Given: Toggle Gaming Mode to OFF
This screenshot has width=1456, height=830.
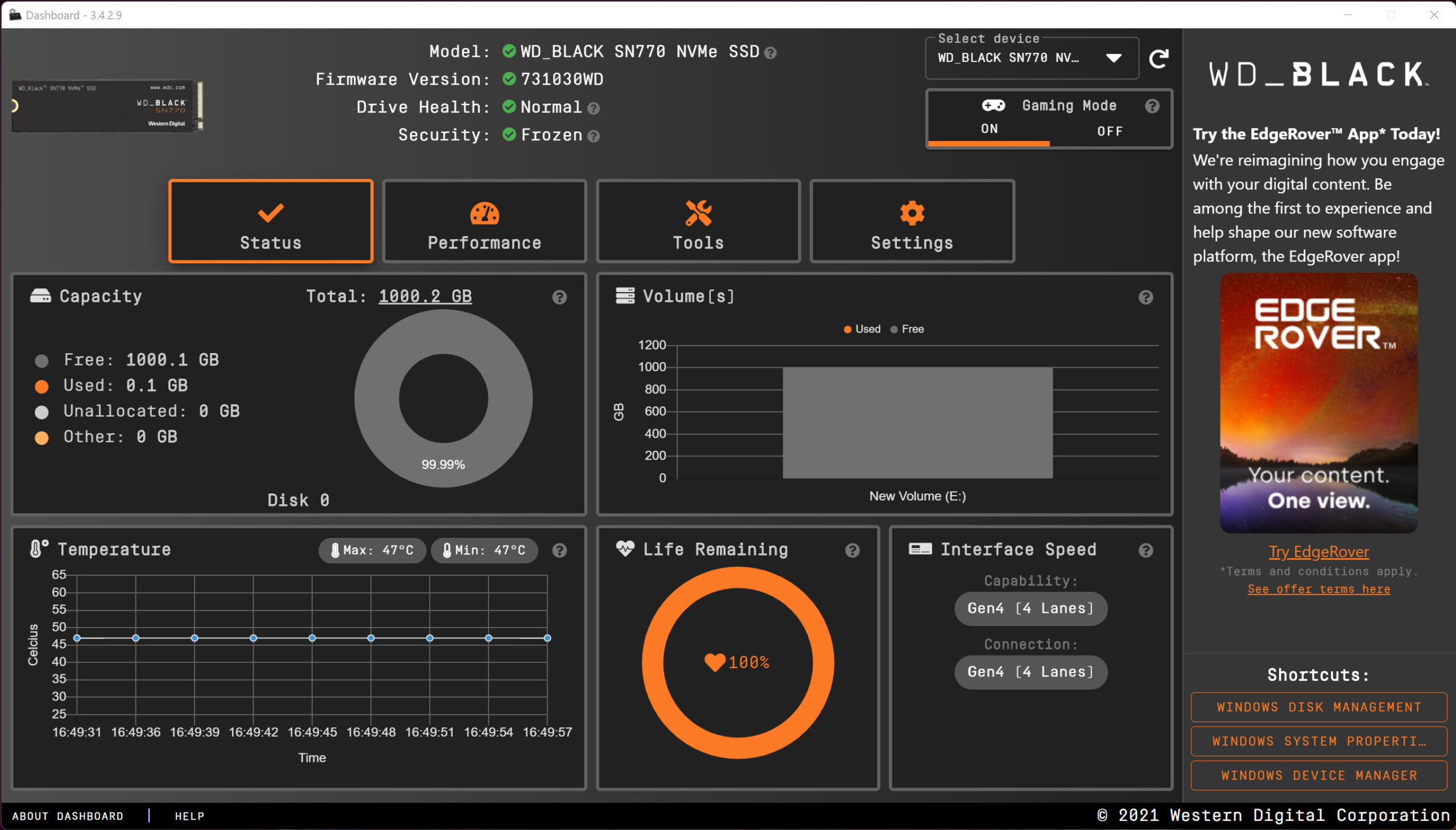Looking at the screenshot, I should pyautogui.click(x=1108, y=130).
